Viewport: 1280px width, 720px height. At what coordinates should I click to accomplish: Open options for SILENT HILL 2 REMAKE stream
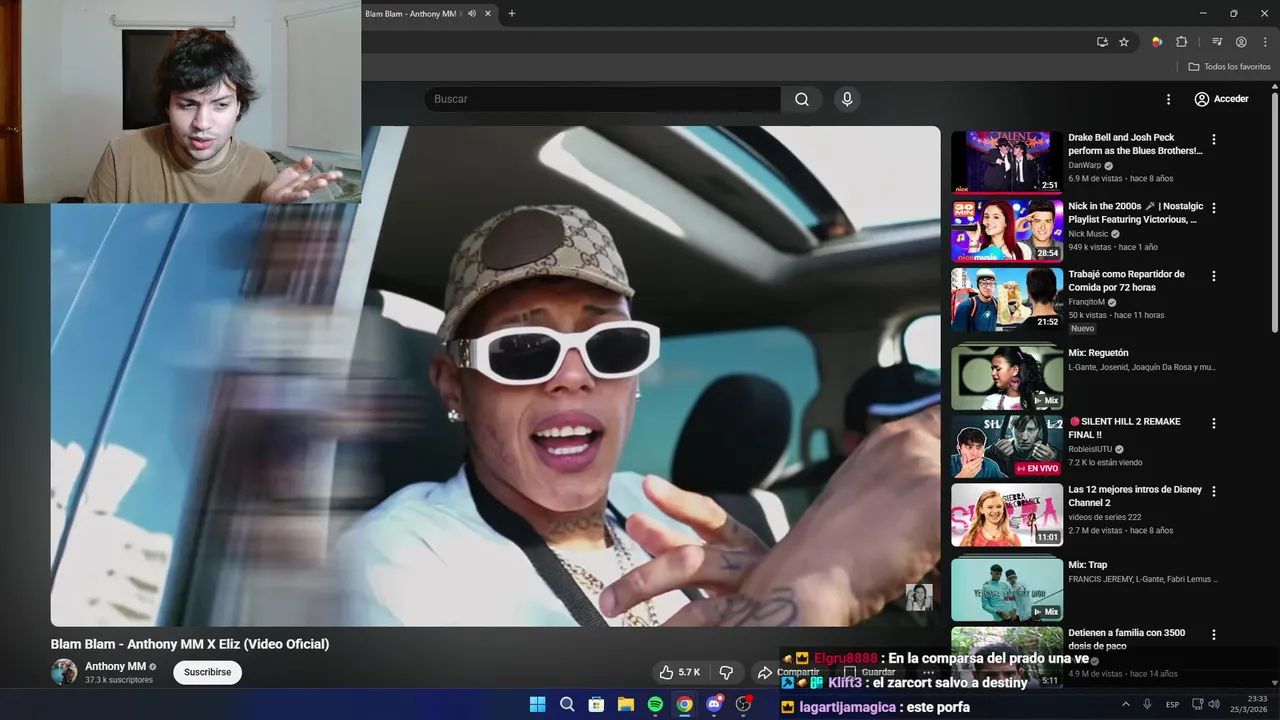pyautogui.click(x=1214, y=423)
